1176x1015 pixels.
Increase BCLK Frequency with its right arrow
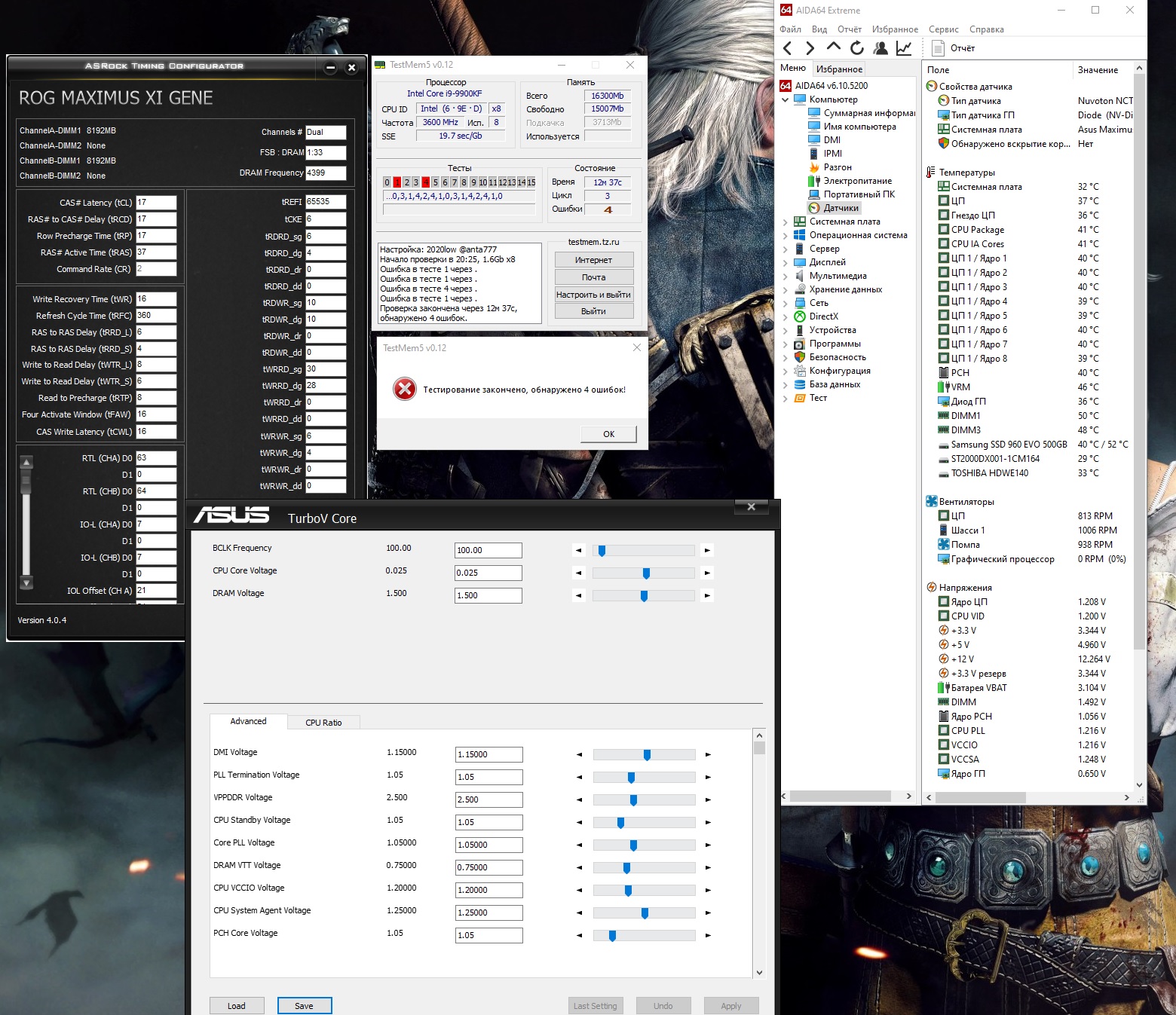click(x=707, y=551)
